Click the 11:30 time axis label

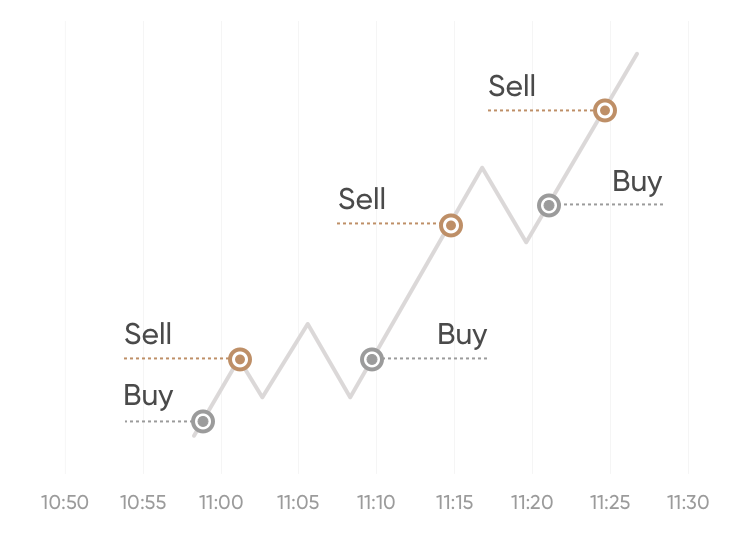tap(688, 502)
